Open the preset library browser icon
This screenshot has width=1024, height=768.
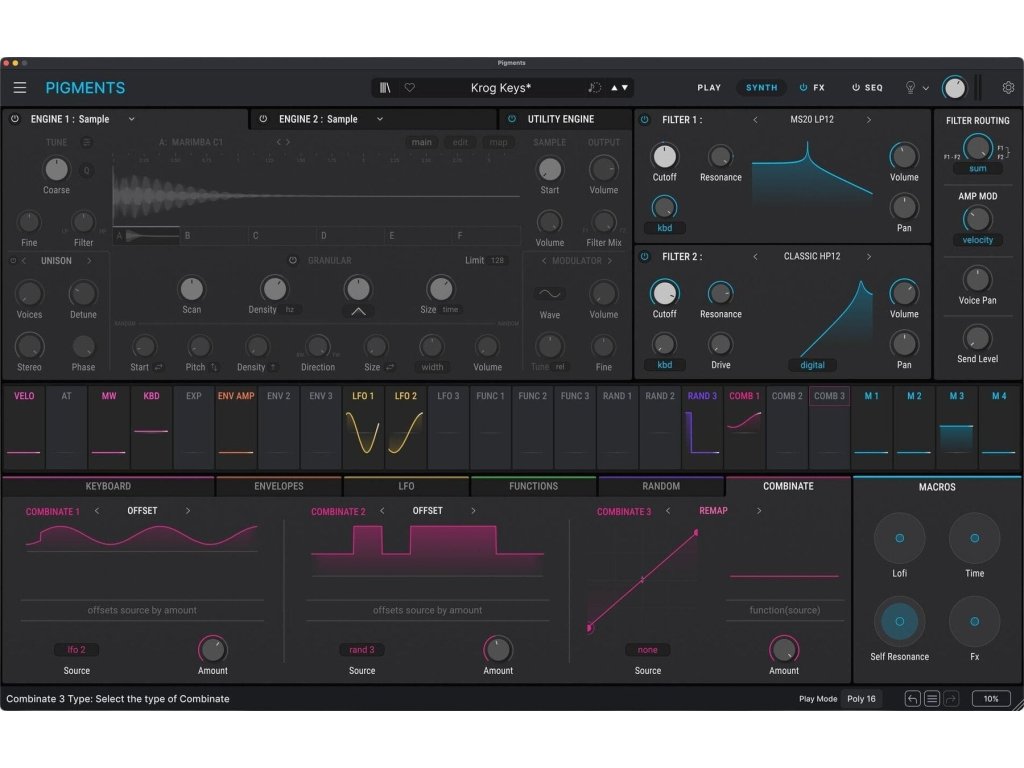tap(386, 88)
